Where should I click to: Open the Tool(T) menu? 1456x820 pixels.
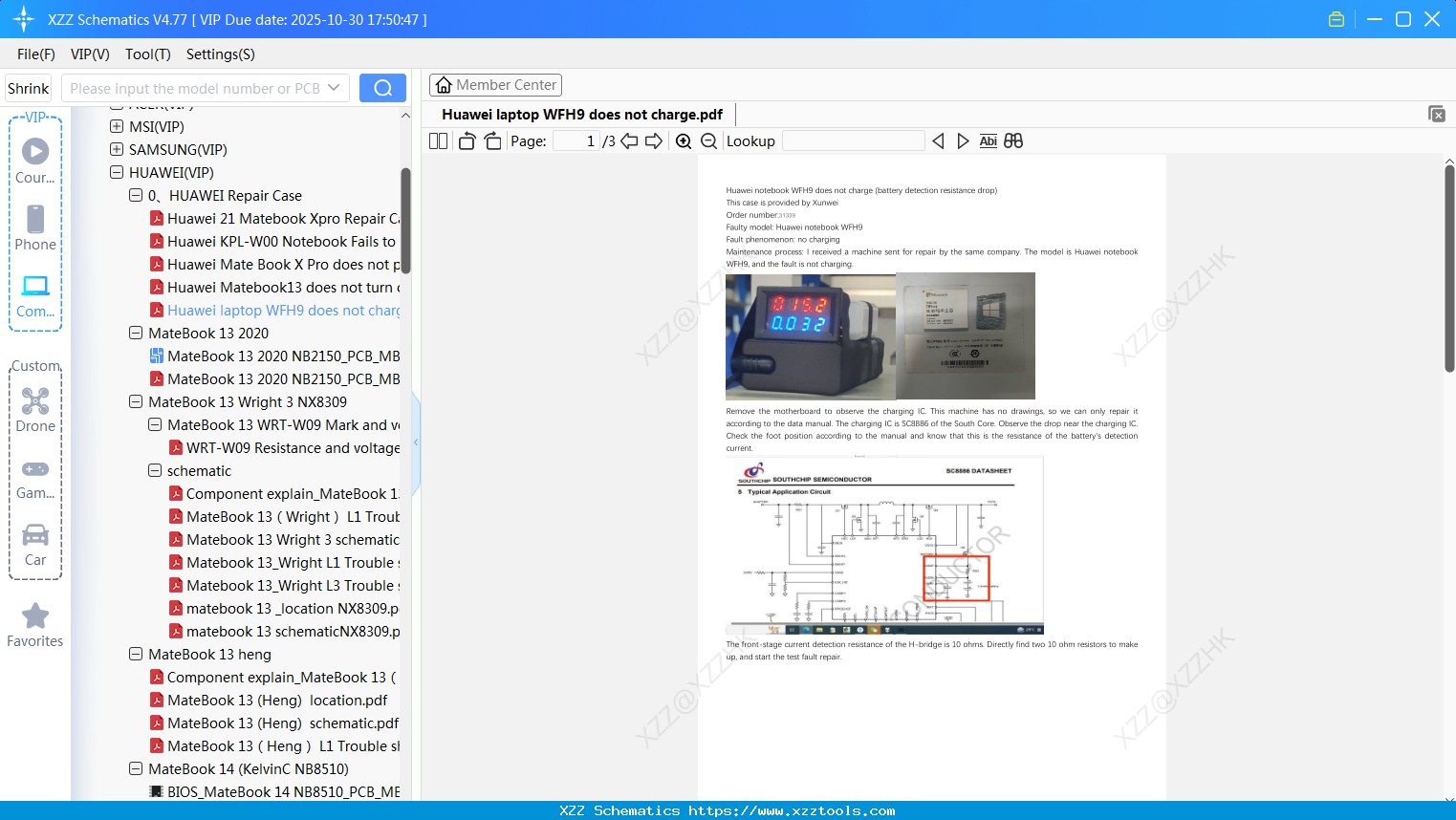pos(148,54)
